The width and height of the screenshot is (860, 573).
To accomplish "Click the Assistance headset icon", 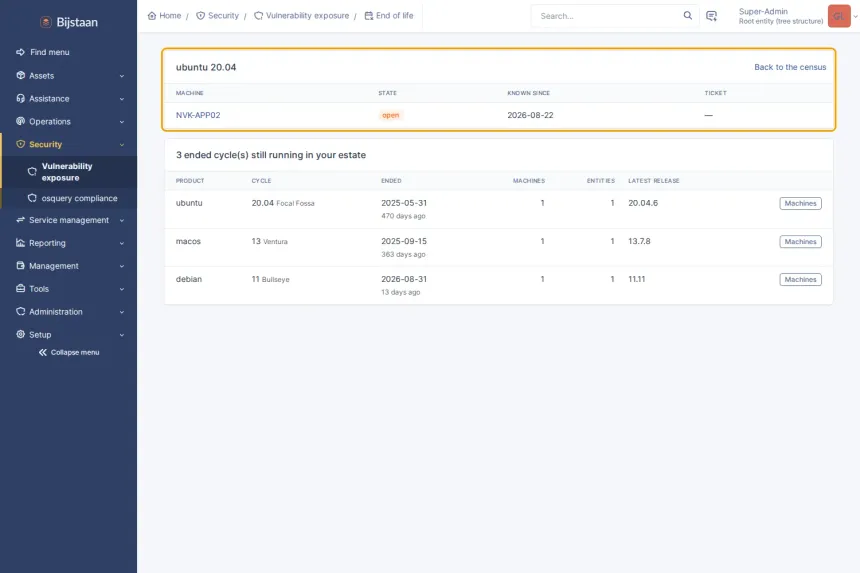I will (x=20, y=98).
